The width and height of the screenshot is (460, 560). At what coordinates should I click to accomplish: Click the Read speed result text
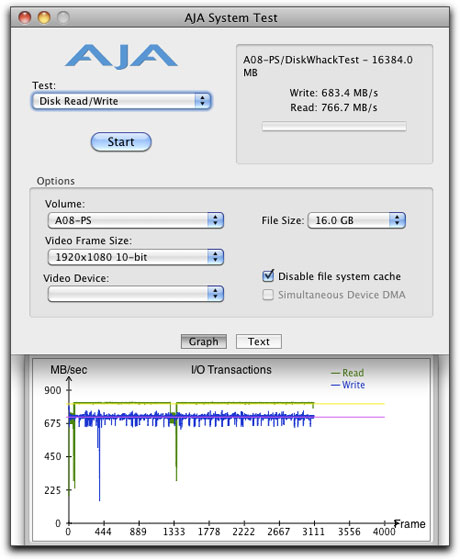click(x=334, y=108)
